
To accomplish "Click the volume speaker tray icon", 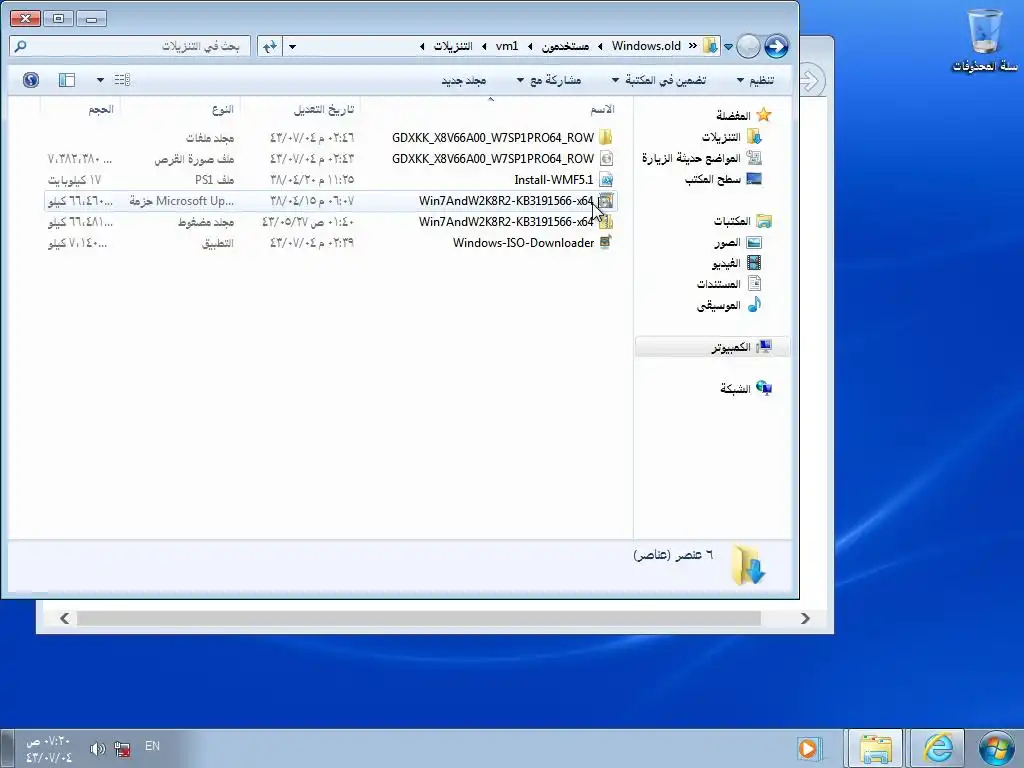I will pos(97,748).
